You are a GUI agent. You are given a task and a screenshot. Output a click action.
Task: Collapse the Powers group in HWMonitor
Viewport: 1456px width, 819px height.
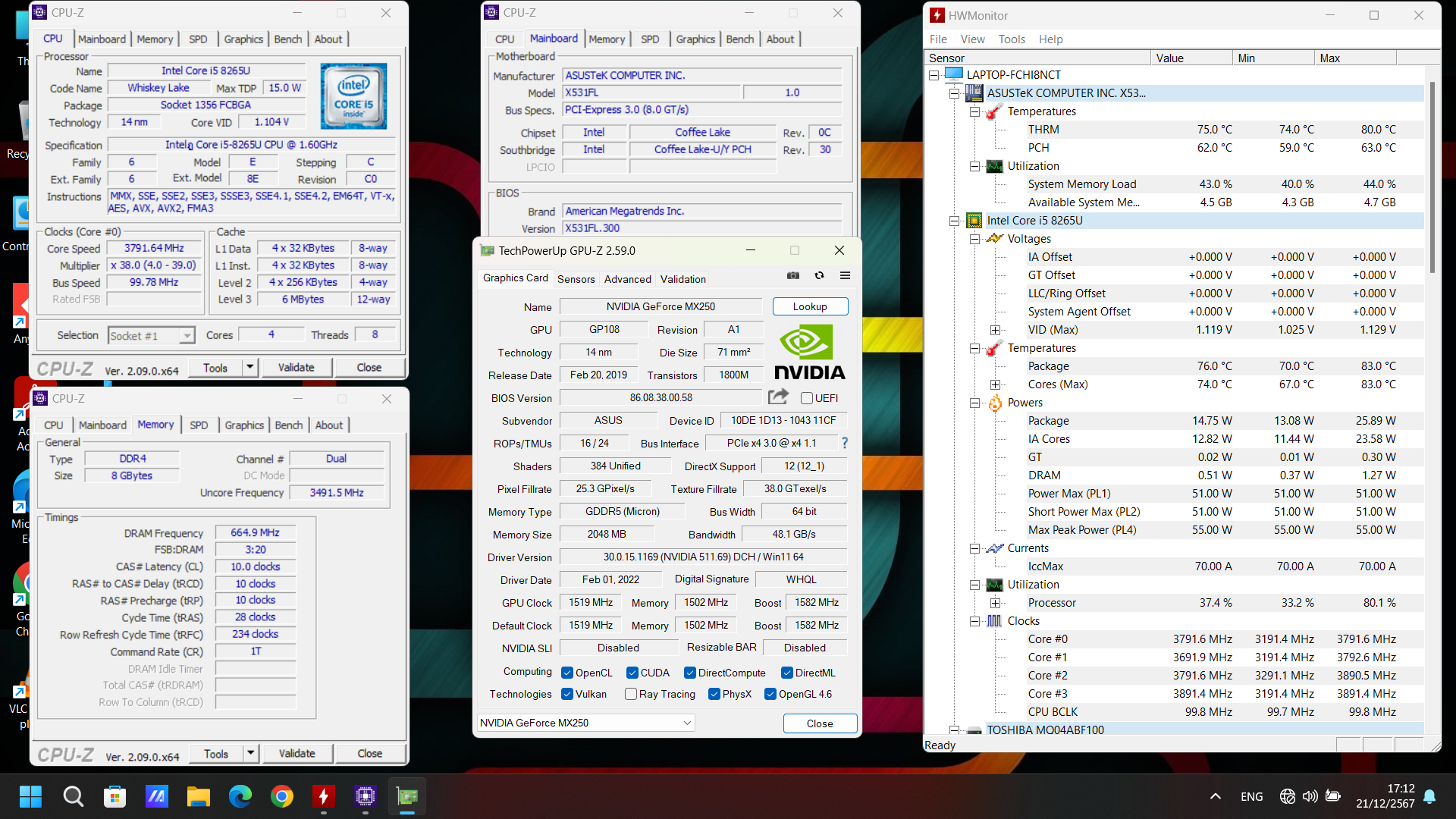pyautogui.click(x=975, y=403)
